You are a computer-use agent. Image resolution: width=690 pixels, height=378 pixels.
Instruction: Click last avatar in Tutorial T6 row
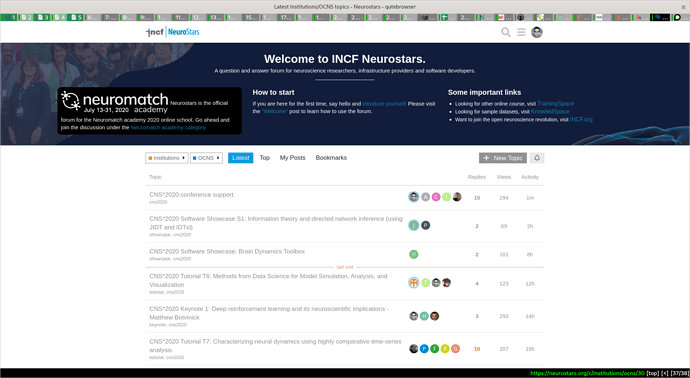pyautogui.click(x=447, y=283)
